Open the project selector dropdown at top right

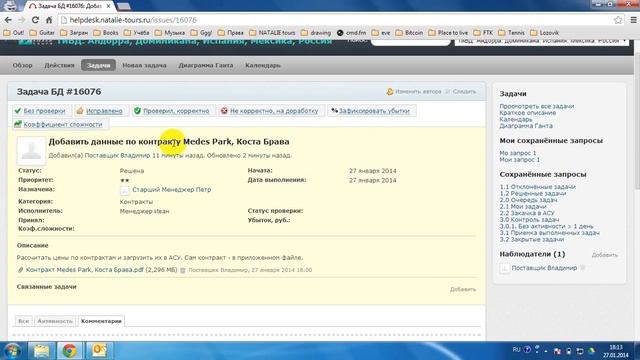(542, 41)
